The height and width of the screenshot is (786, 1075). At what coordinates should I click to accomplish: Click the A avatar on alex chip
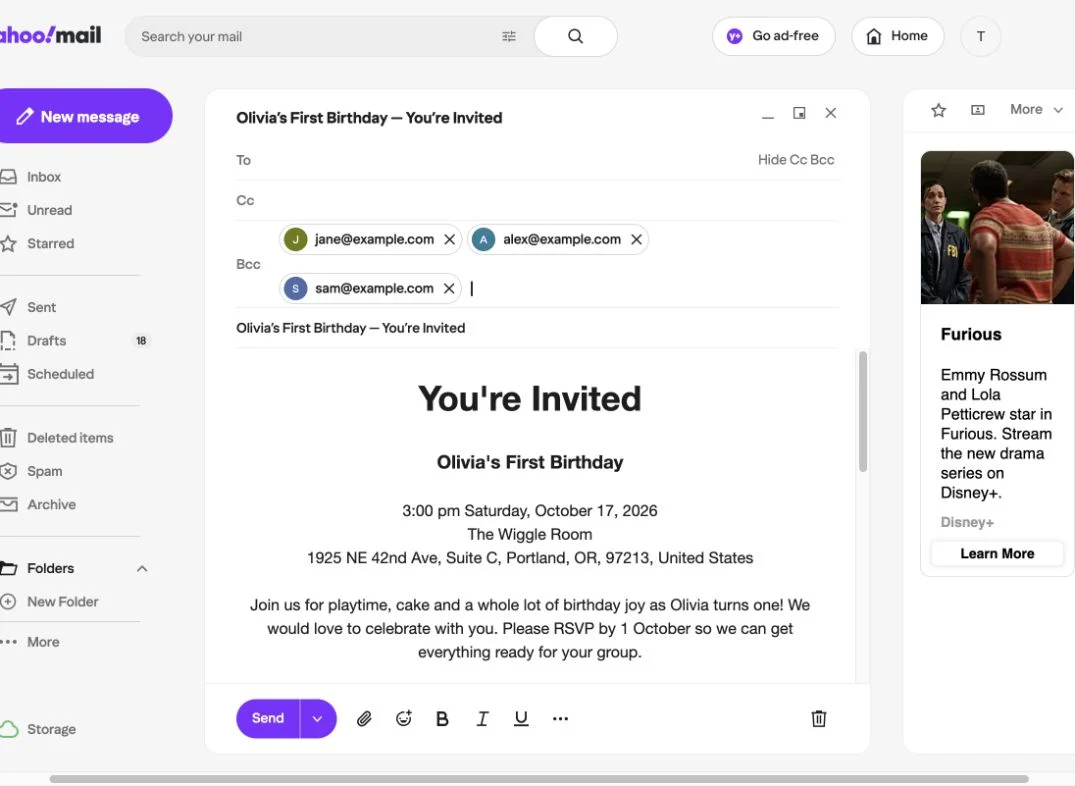(x=483, y=239)
